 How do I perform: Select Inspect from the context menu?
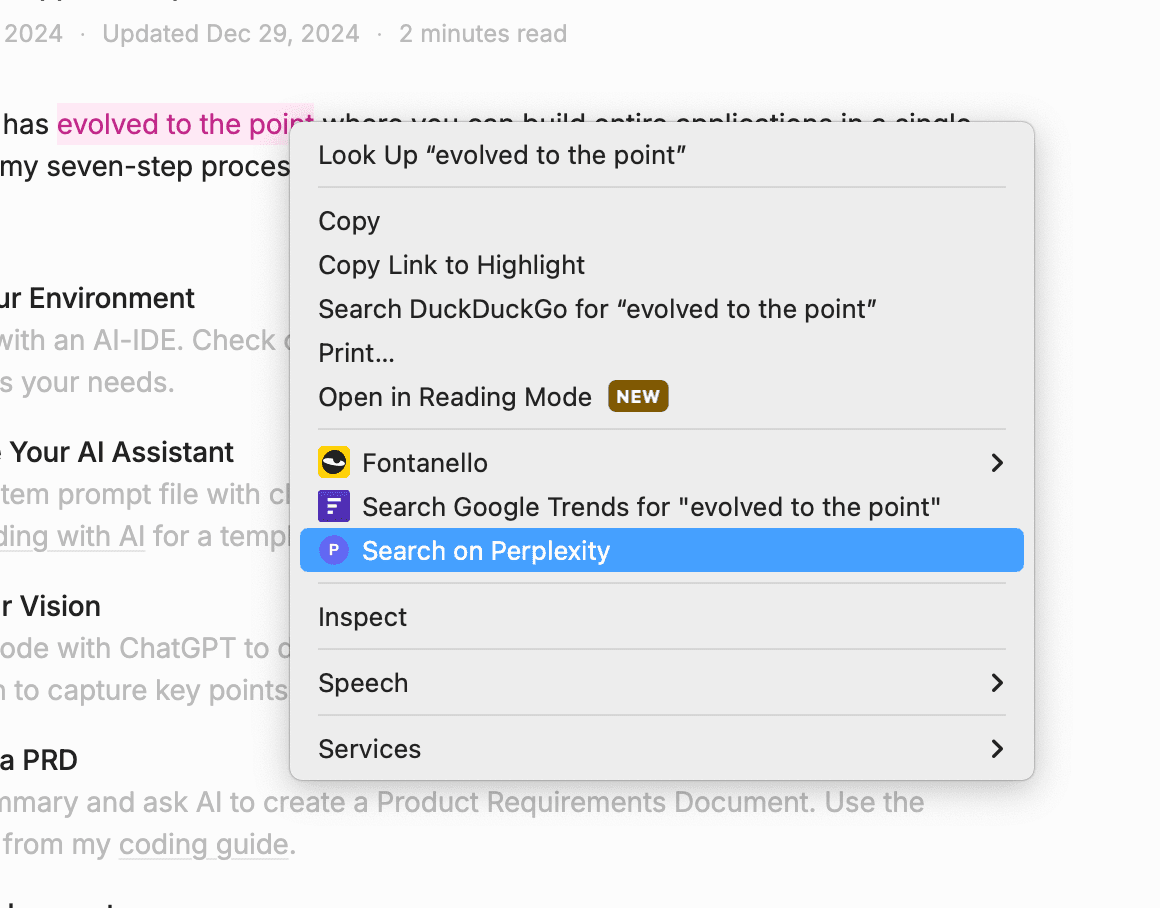coord(362,616)
